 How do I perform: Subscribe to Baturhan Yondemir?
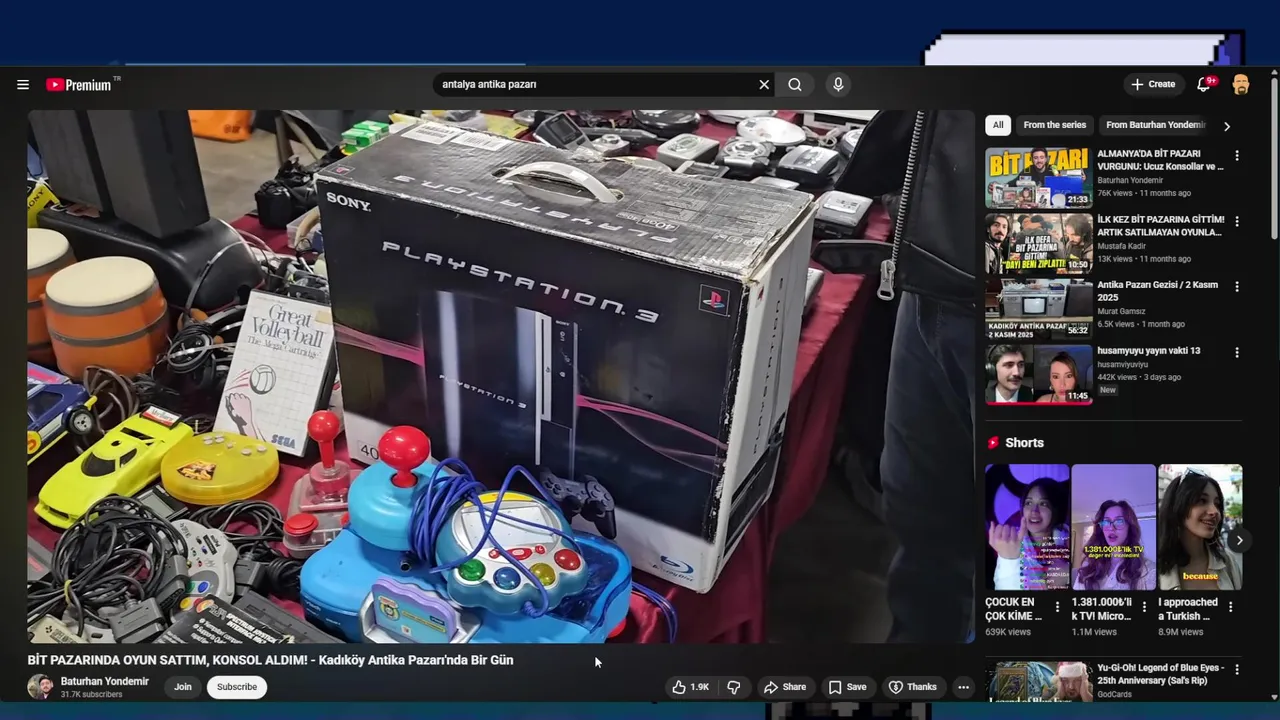tap(237, 687)
